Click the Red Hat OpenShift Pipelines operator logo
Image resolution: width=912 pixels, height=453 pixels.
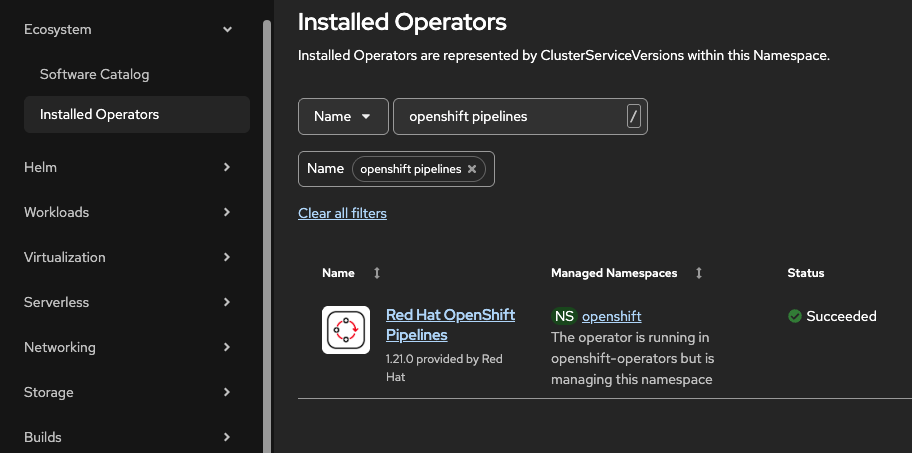click(x=346, y=330)
